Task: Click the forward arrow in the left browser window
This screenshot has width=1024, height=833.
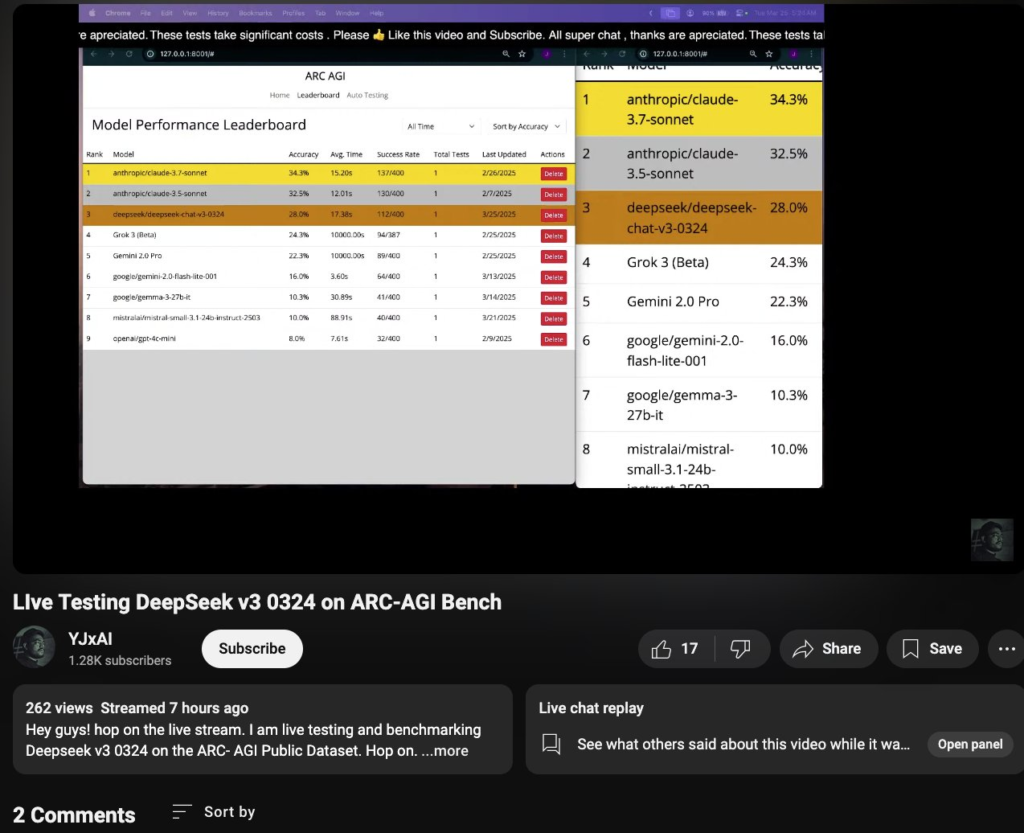Action: click(x=111, y=54)
